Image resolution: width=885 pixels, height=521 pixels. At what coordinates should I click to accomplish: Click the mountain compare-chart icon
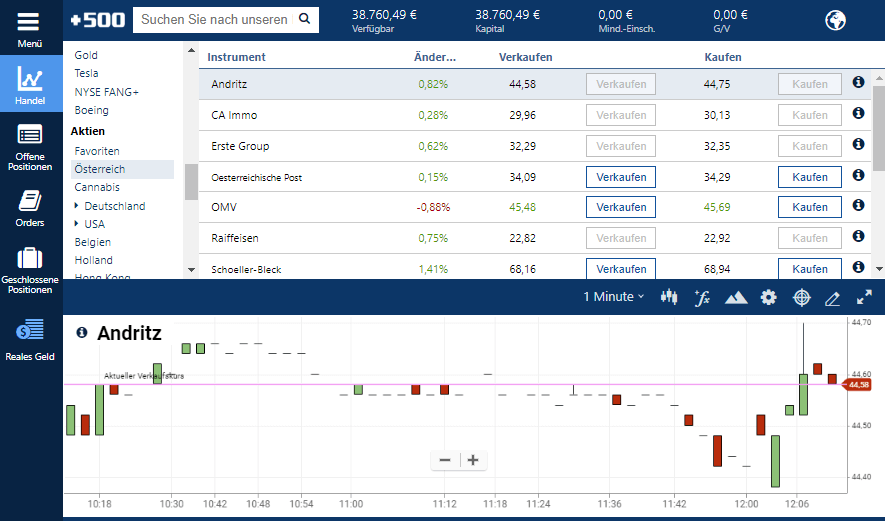click(x=736, y=297)
